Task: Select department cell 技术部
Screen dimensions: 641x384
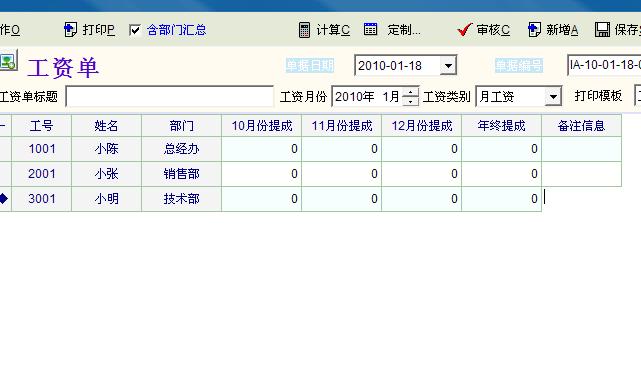Action: [182, 199]
